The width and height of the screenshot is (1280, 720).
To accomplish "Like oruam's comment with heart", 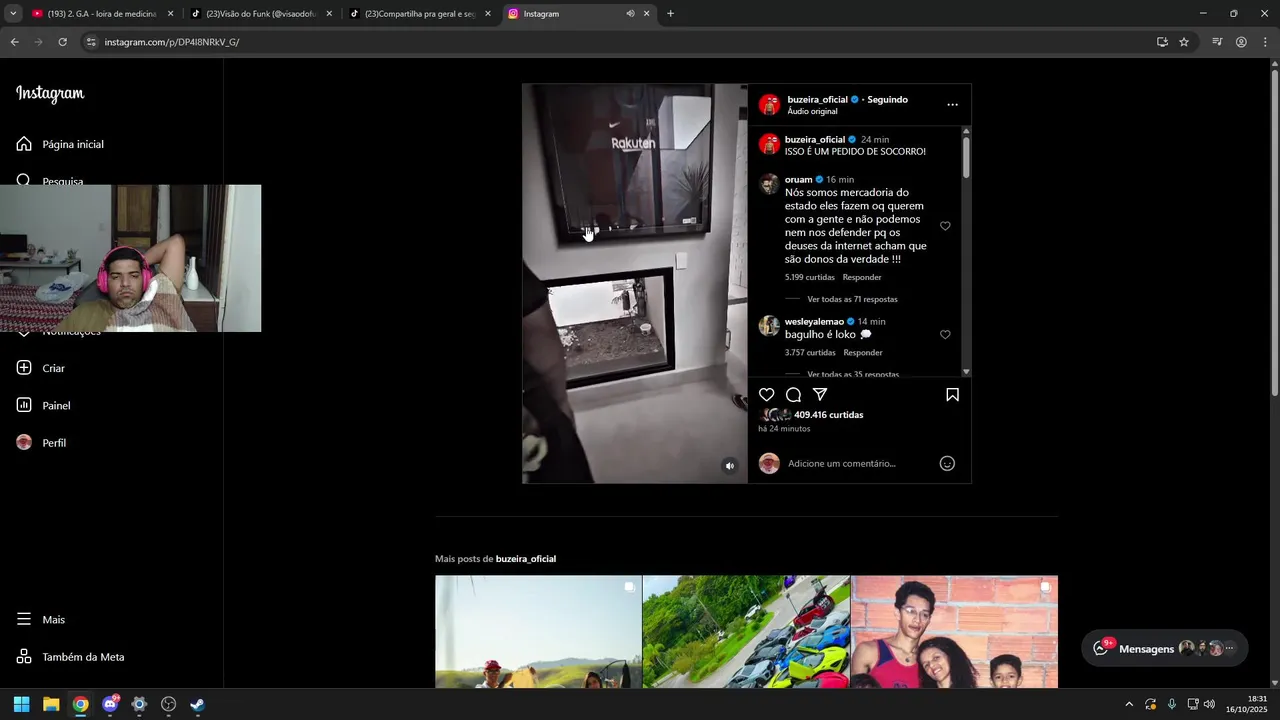I will [945, 226].
